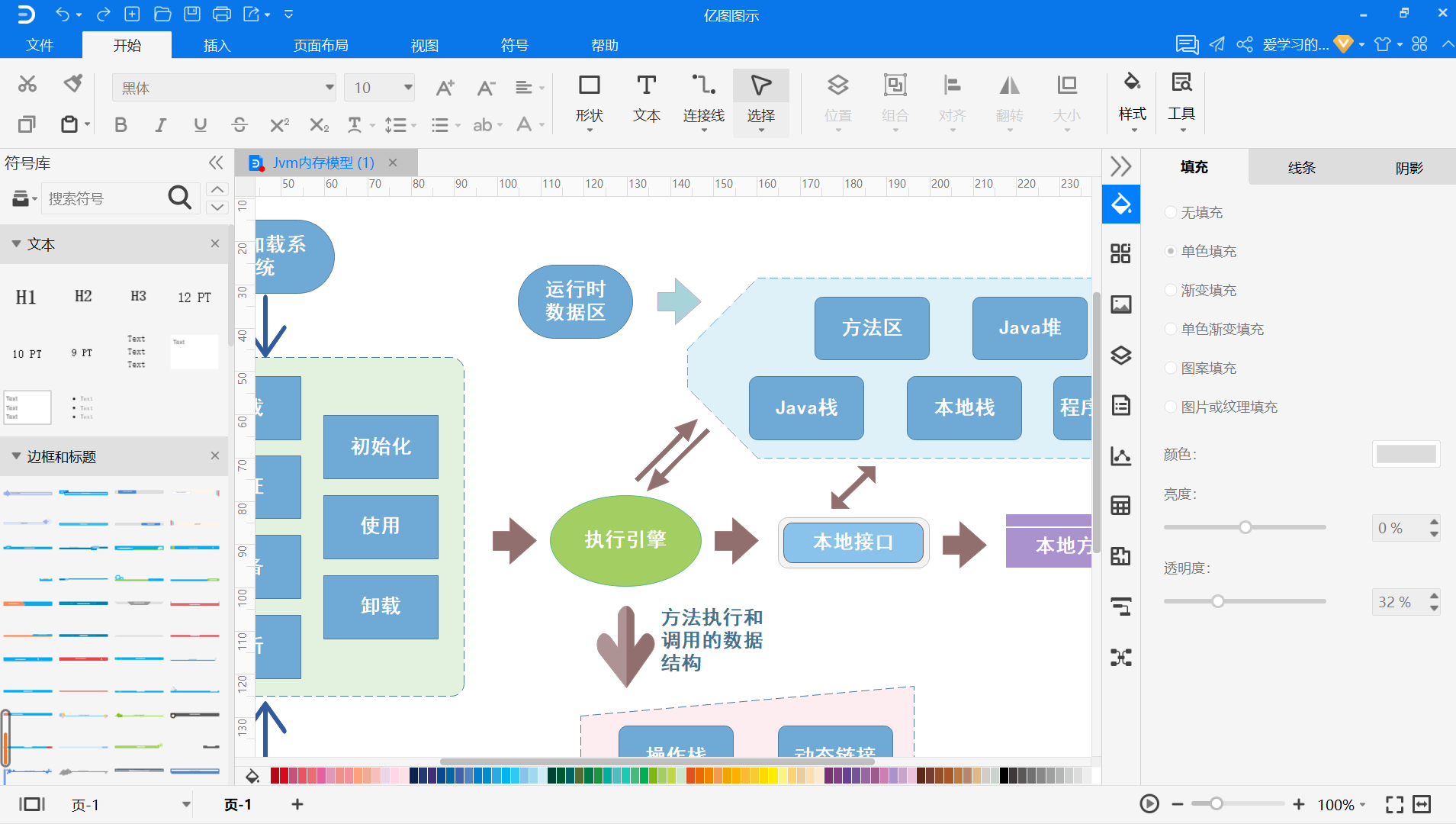Screen dimensions: 1456x824
Task: Click the zoom in plus button
Action: pyautogui.click(x=1298, y=804)
